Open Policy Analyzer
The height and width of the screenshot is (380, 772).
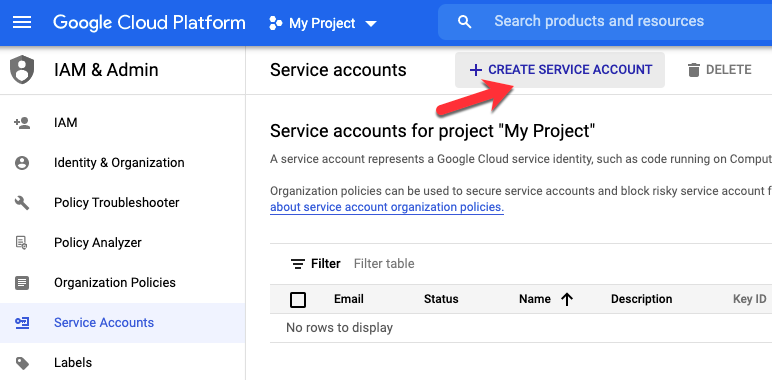tap(97, 243)
